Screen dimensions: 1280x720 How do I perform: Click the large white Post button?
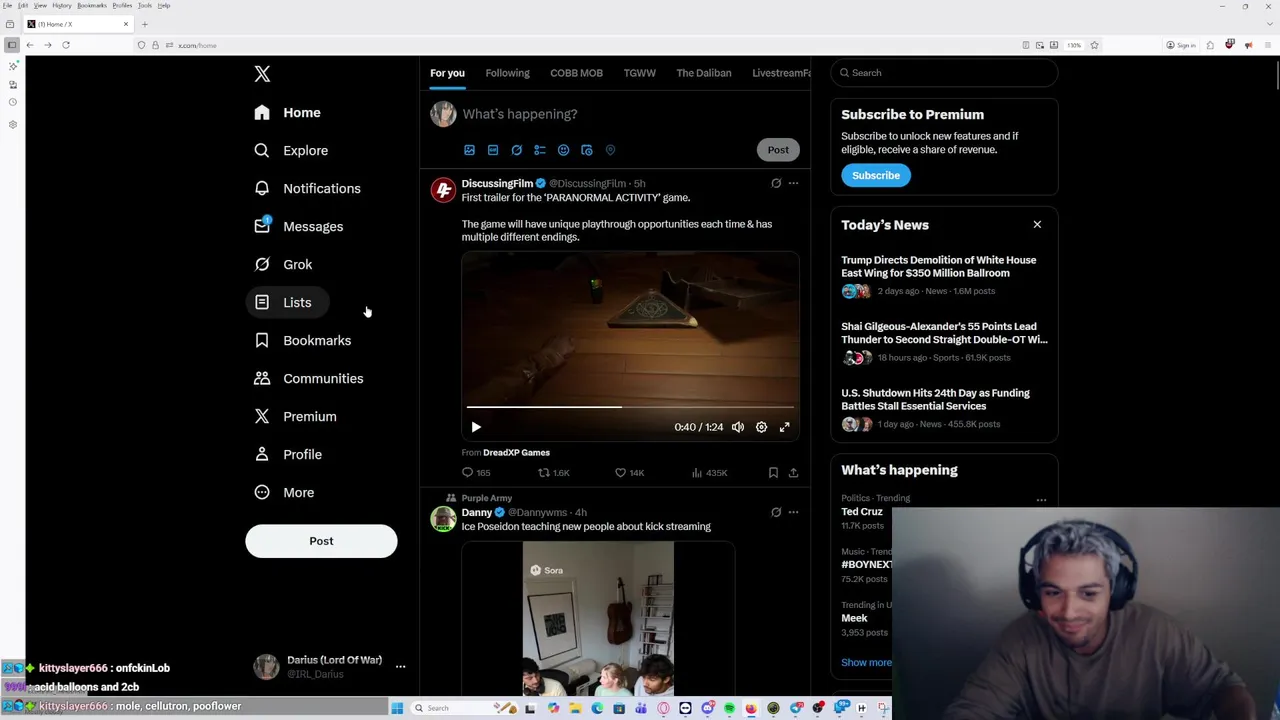coord(321,541)
